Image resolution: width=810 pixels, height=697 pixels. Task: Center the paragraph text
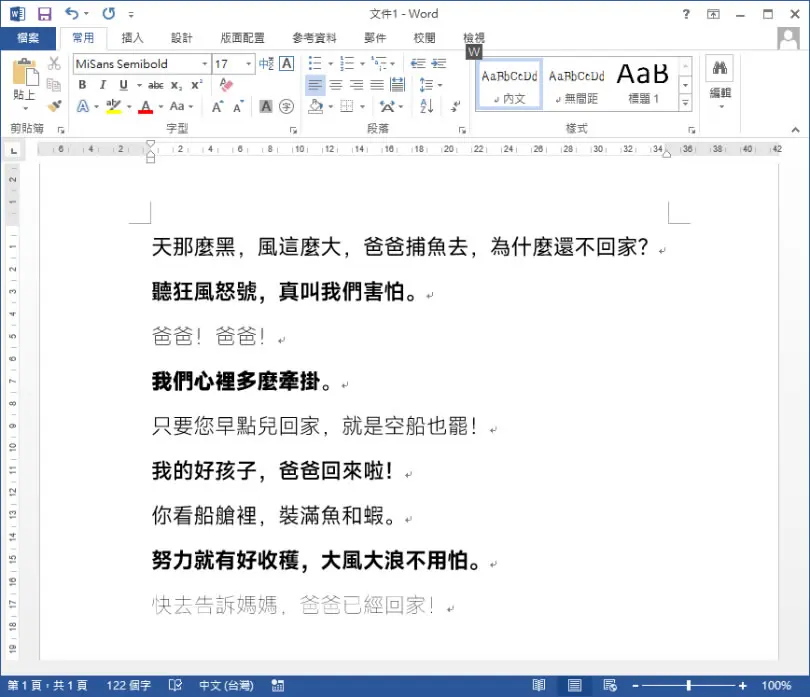pos(336,85)
